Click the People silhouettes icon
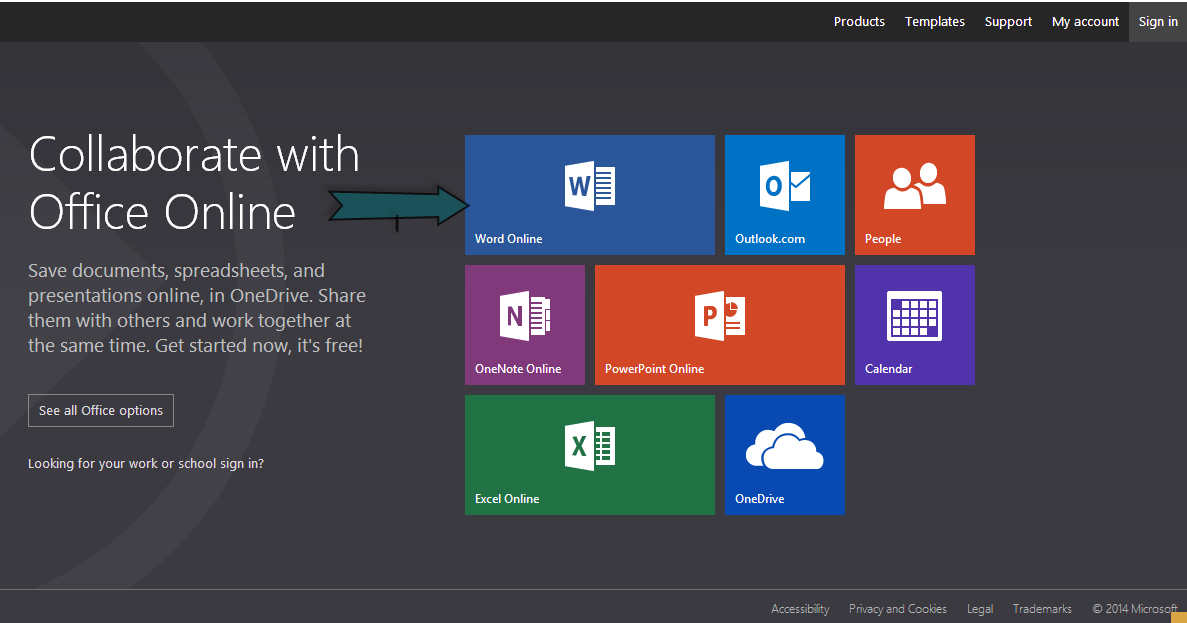 tap(914, 186)
